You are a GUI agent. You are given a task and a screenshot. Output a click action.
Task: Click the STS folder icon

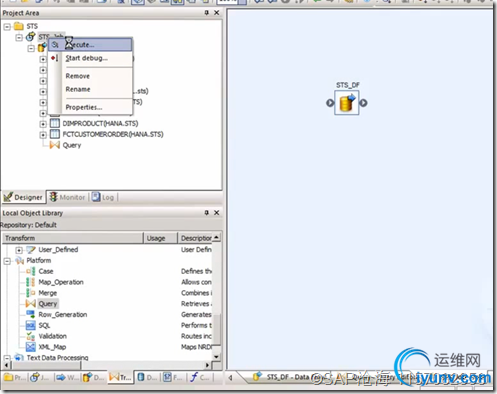(19, 26)
